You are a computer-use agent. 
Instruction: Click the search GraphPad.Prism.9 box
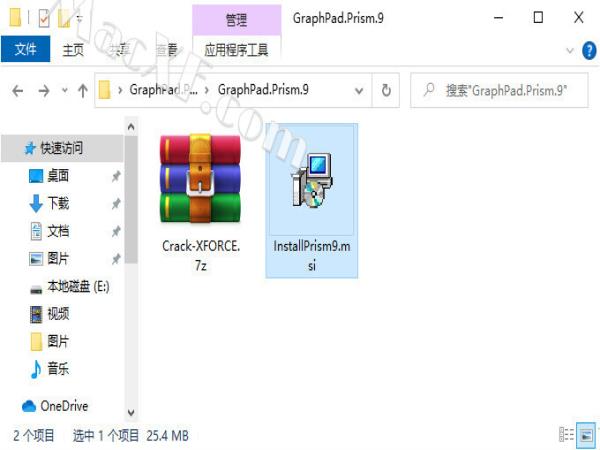coord(499,91)
